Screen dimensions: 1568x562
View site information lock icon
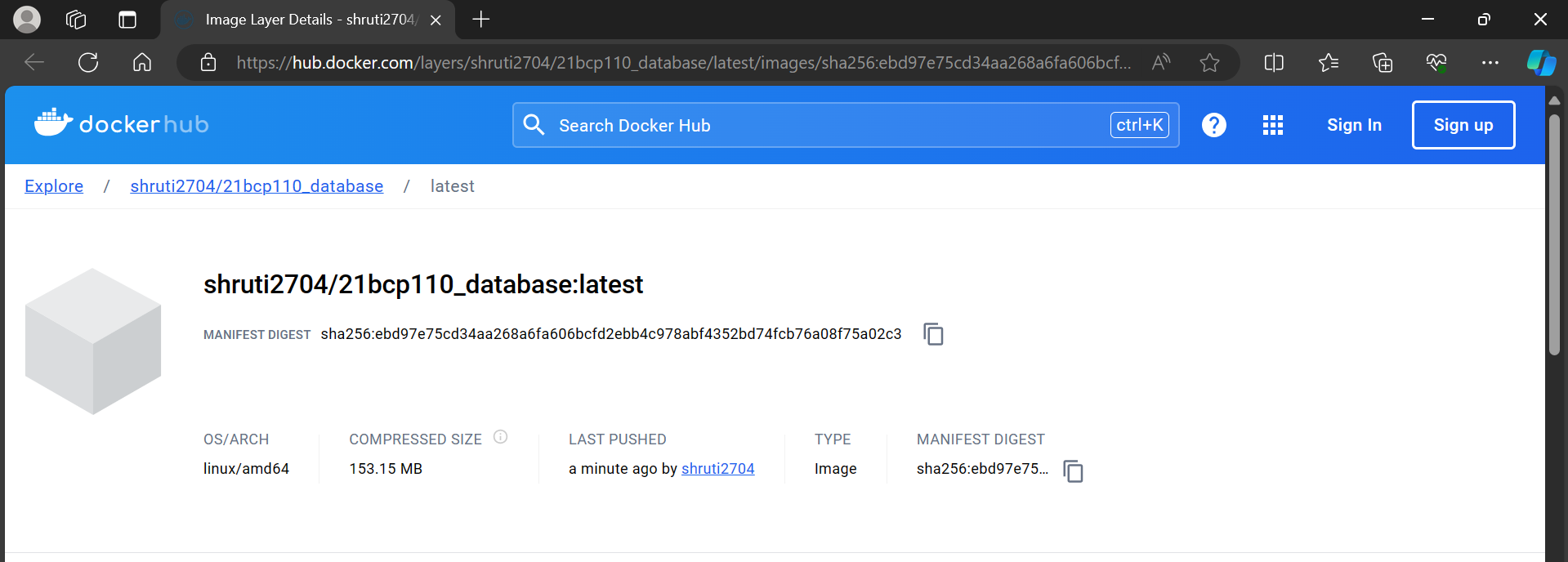tap(208, 62)
